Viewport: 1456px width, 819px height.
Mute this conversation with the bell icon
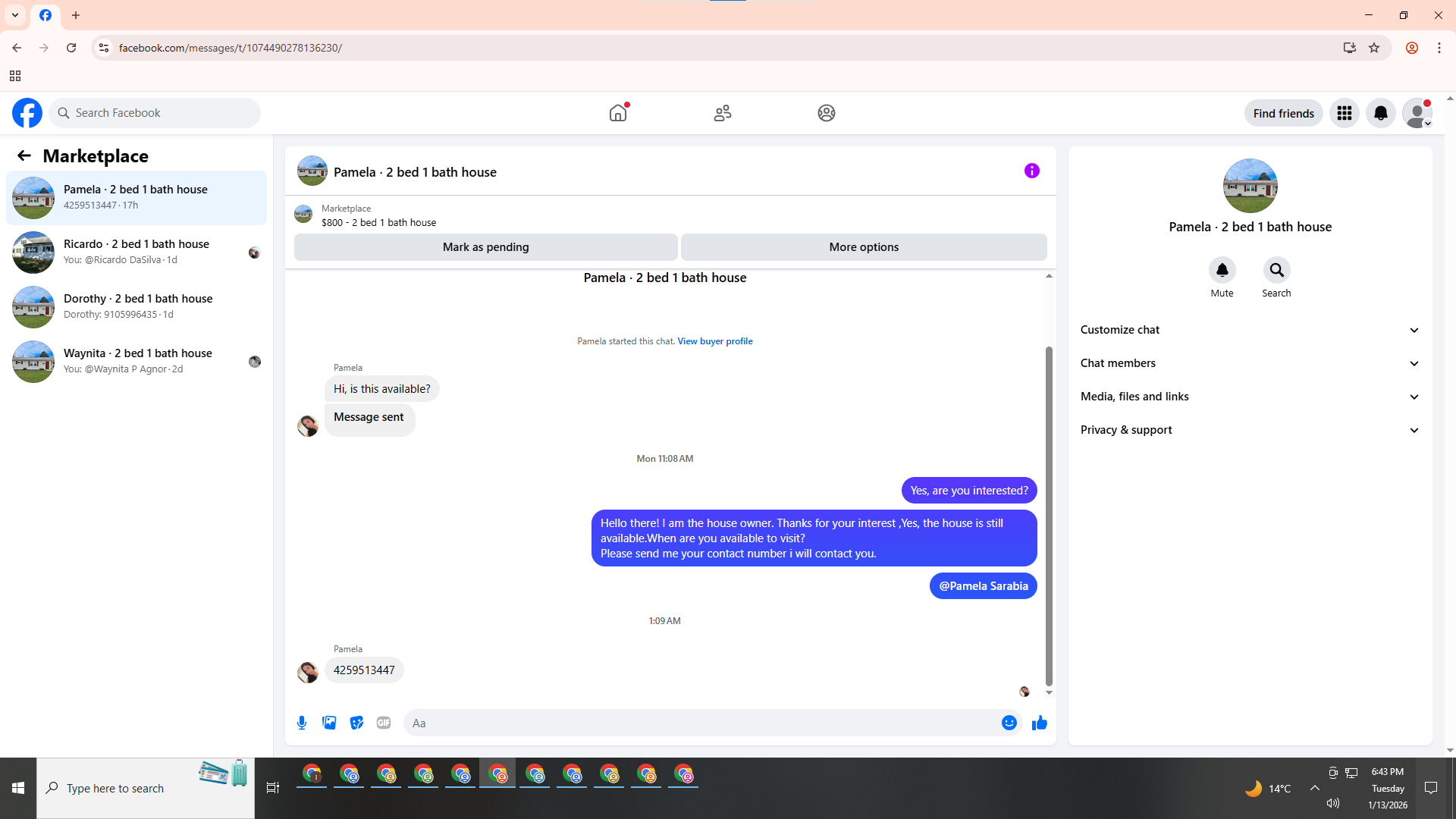[x=1222, y=270]
